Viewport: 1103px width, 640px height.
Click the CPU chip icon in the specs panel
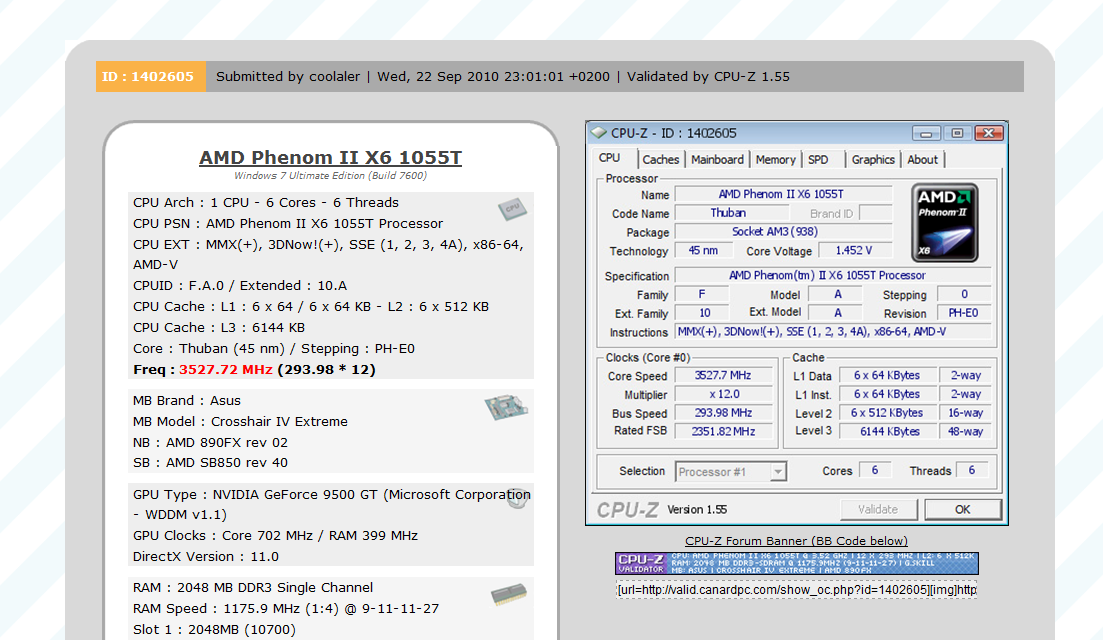511,209
